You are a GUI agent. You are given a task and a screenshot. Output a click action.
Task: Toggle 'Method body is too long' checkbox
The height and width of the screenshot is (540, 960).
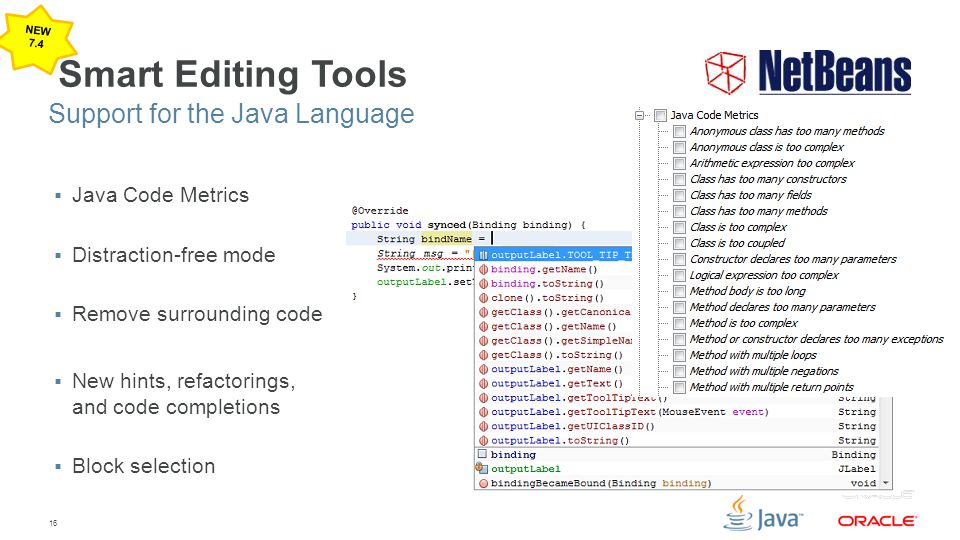pyautogui.click(x=679, y=291)
